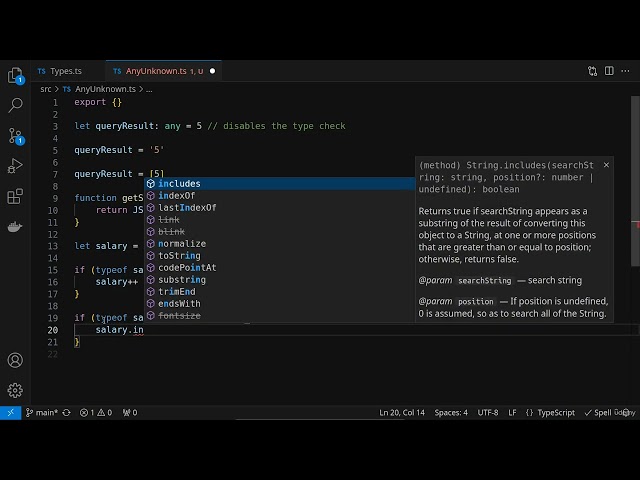Screen dimensions: 640x480
Task: Open the Source Control view
Action: pyautogui.click(x=16, y=136)
